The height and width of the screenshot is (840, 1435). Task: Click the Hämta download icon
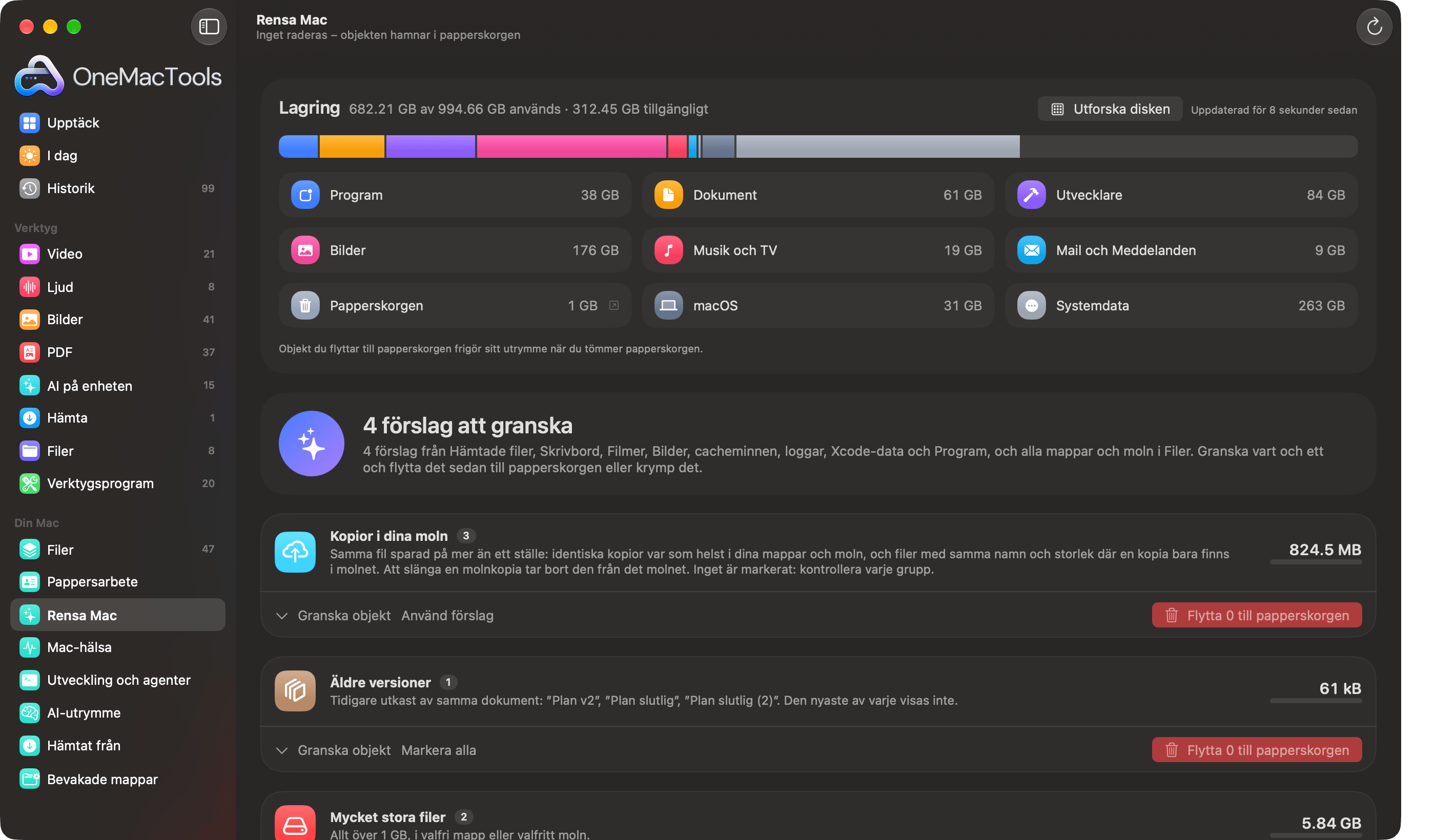[x=30, y=418]
